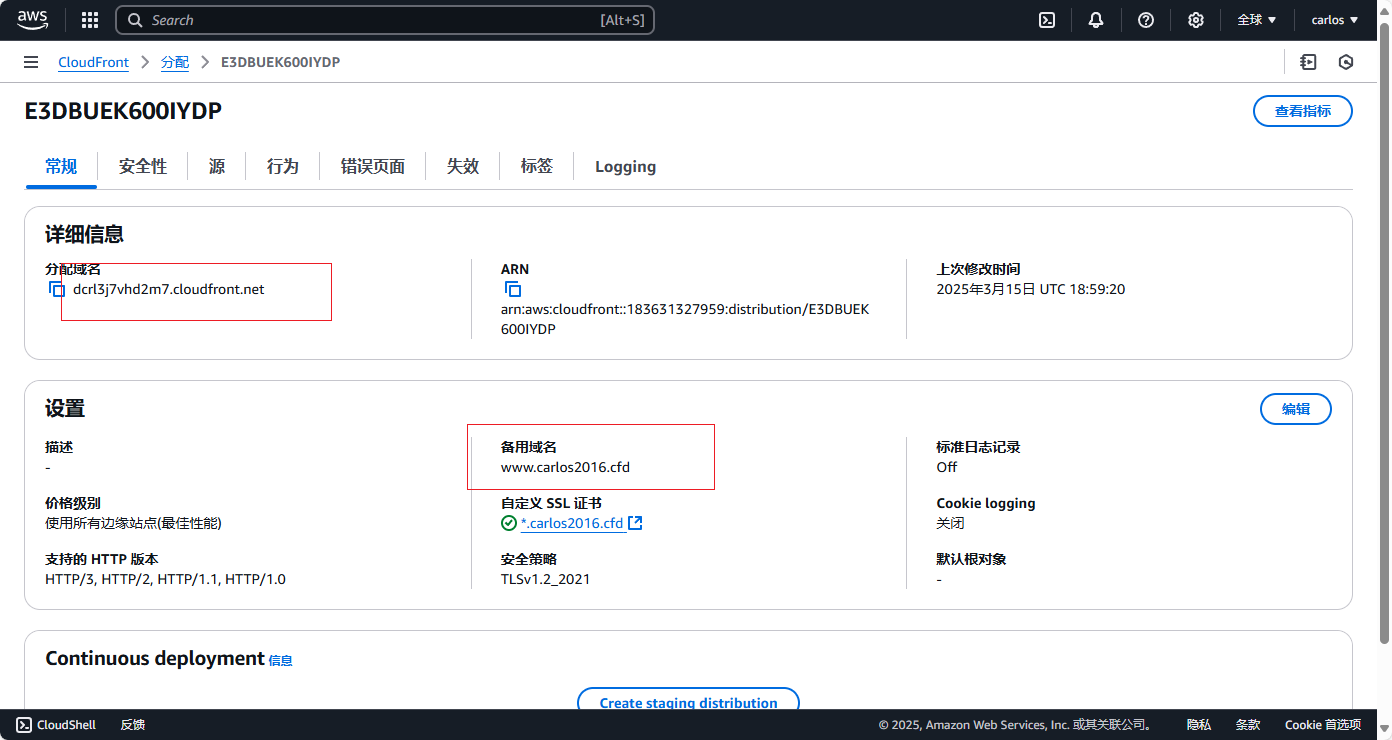
Task: Open the AWS home logo
Action: pyautogui.click(x=32, y=20)
